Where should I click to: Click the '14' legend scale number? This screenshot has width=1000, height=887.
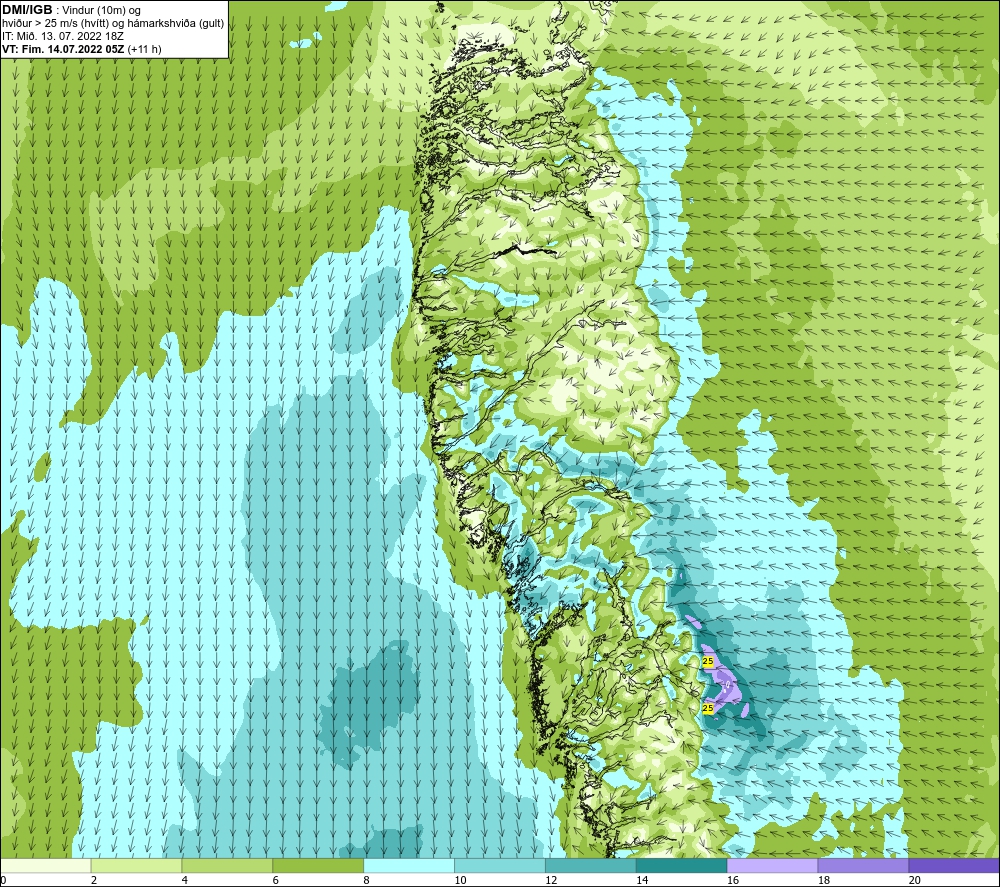coord(642,880)
